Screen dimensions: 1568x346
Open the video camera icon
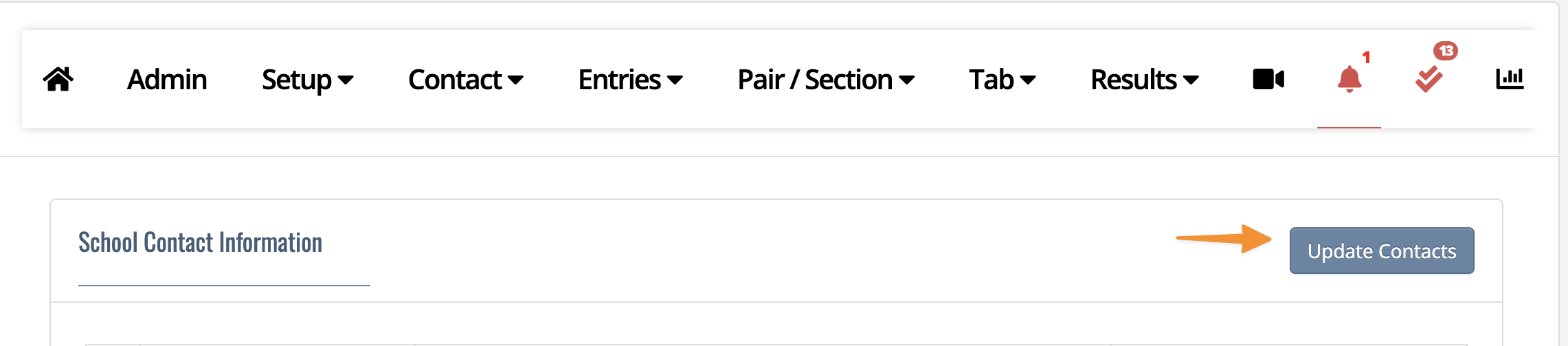[x=1268, y=80]
